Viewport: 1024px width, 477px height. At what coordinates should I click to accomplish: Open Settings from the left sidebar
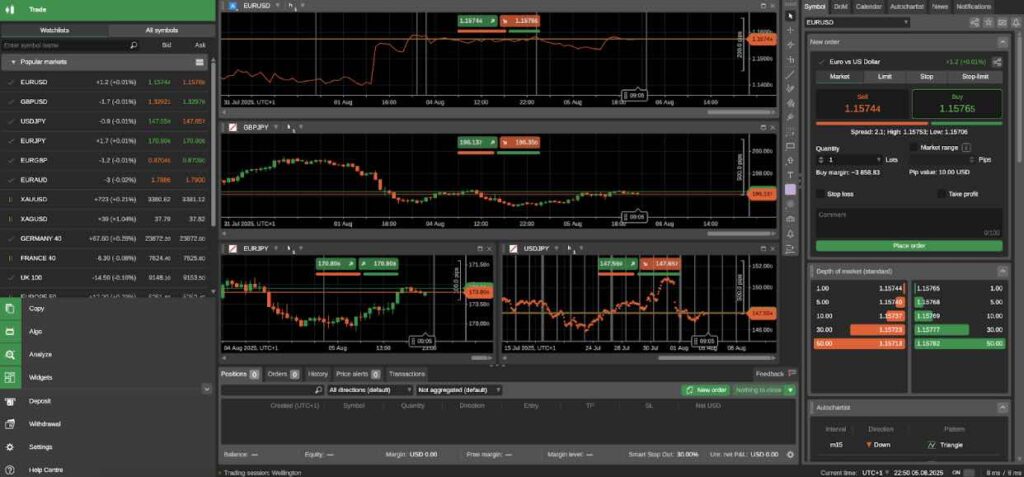tap(40, 447)
